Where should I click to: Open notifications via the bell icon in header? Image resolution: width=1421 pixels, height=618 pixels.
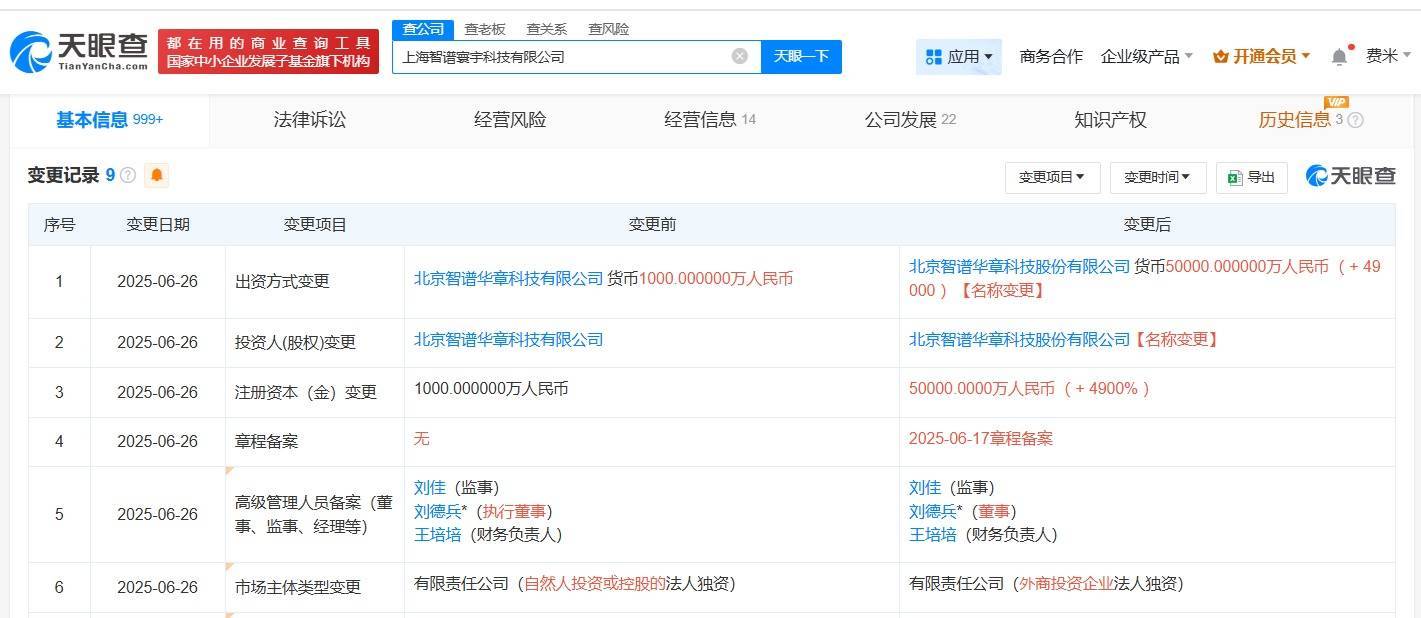1340,56
